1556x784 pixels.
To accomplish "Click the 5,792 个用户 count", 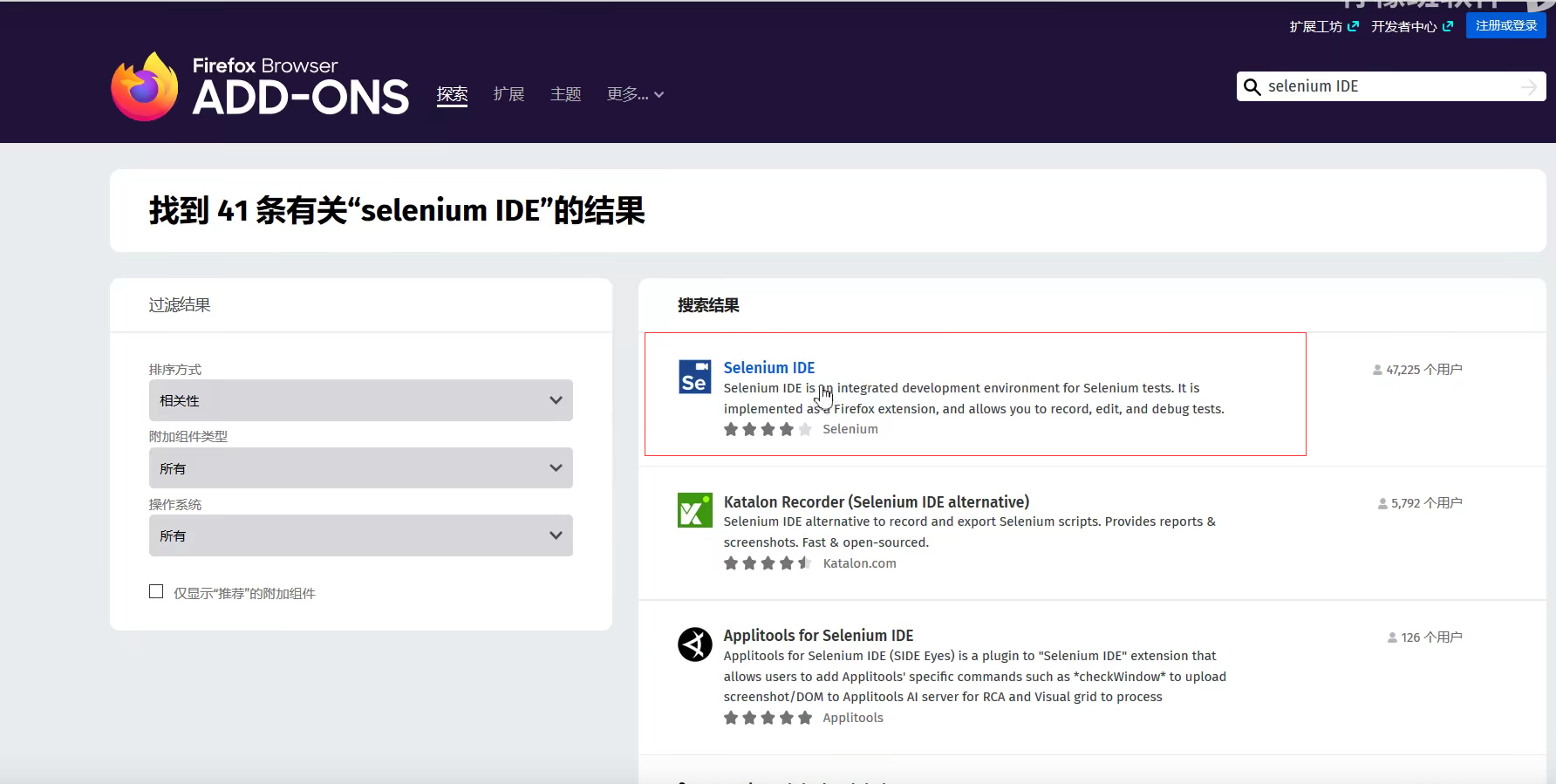I will (x=1427, y=503).
